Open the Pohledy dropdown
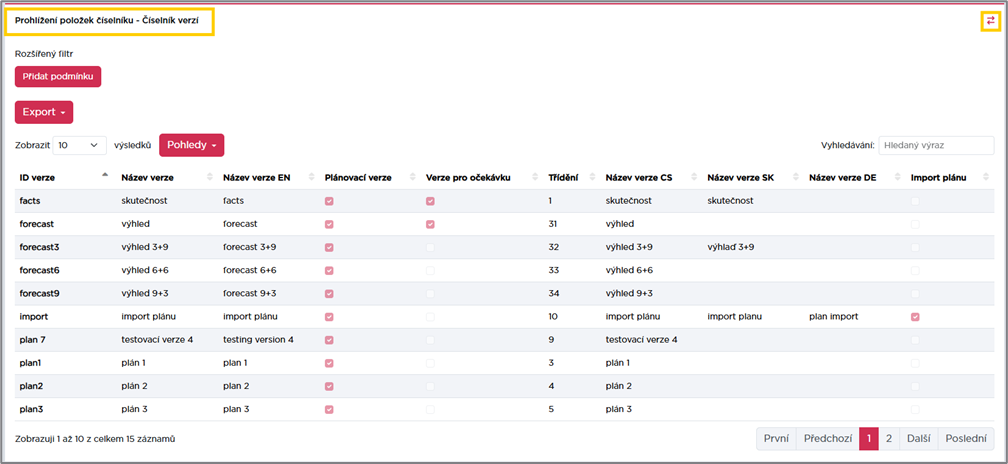Screen dimensions: 1008x464 click(x=192, y=145)
